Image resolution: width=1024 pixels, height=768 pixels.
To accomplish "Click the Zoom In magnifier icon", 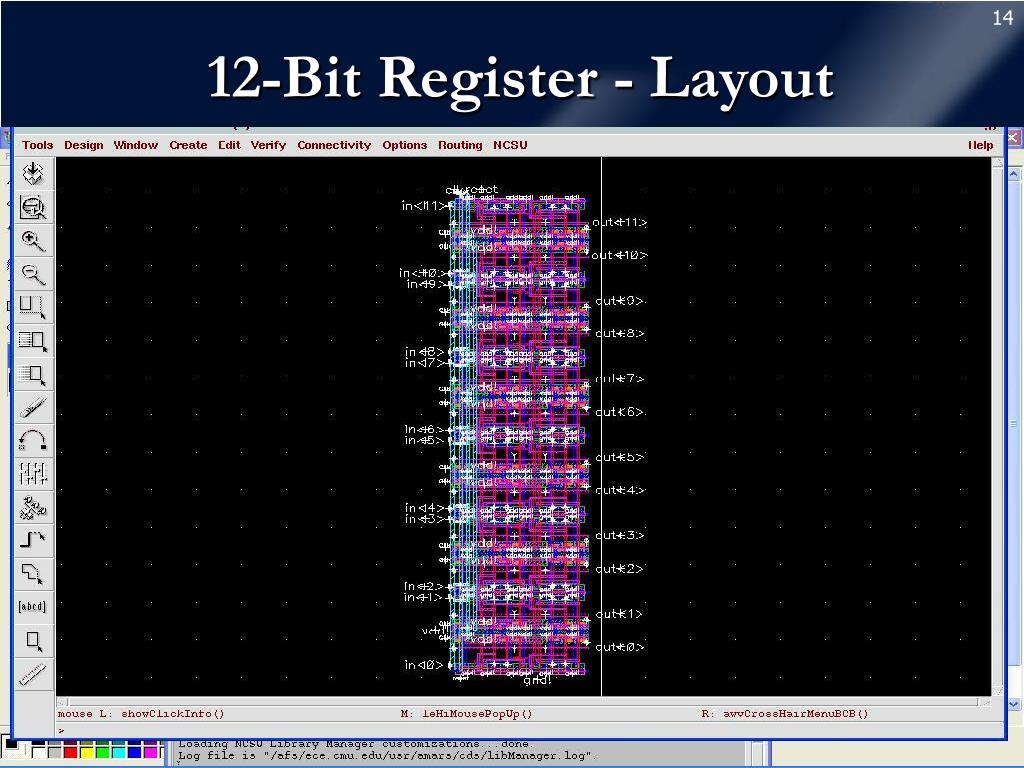I will 34,241.
